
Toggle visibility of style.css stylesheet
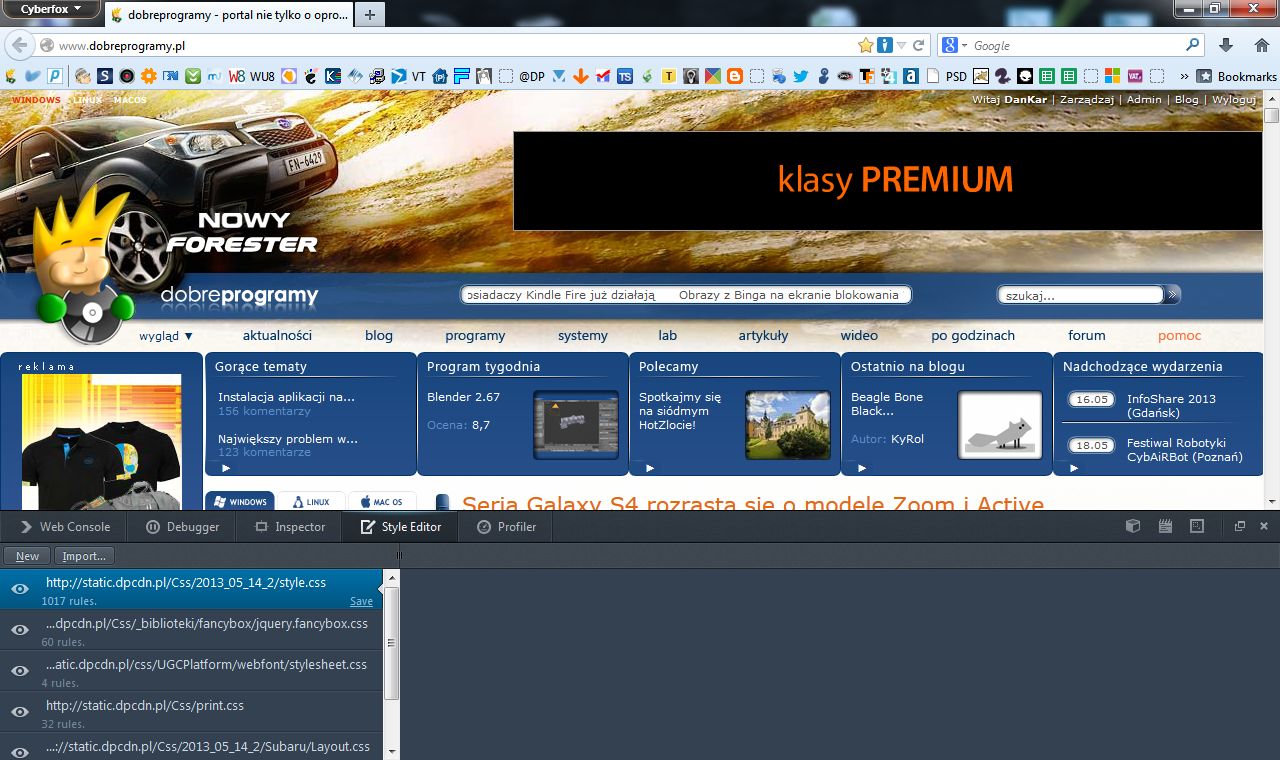click(x=19, y=589)
